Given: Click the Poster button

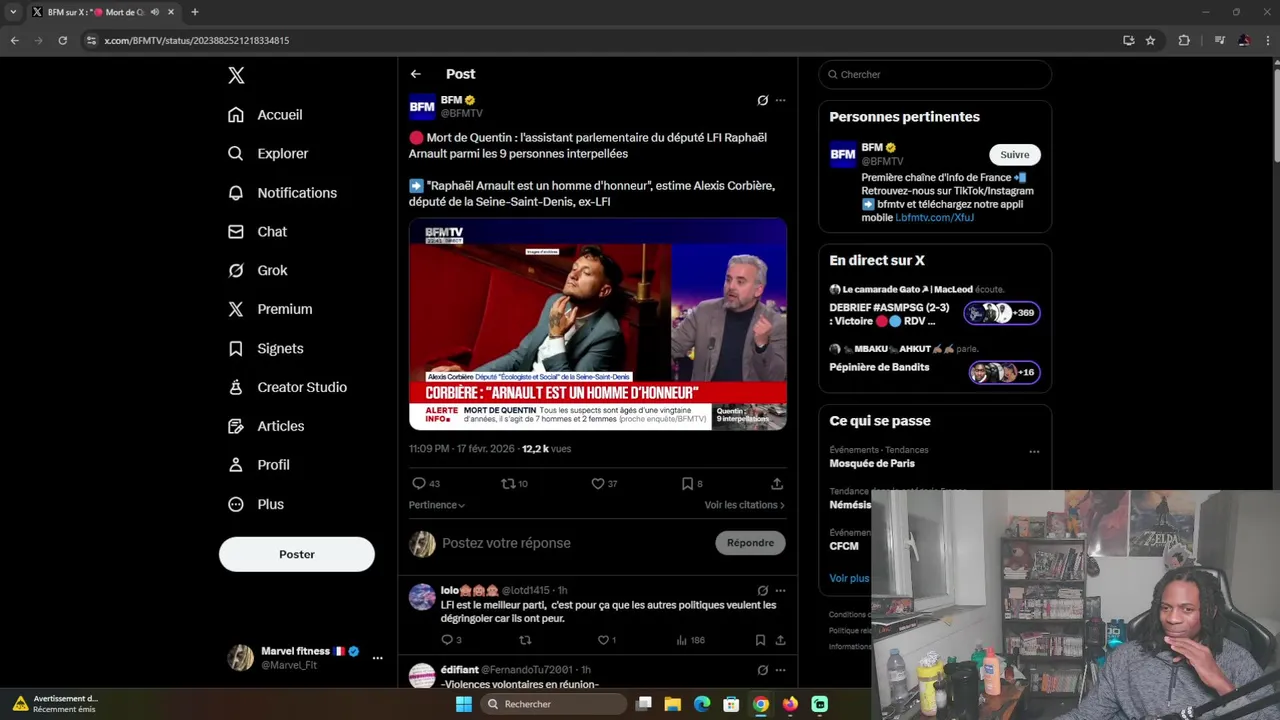Looking at the screenshot, I should (x=297, y=554).
